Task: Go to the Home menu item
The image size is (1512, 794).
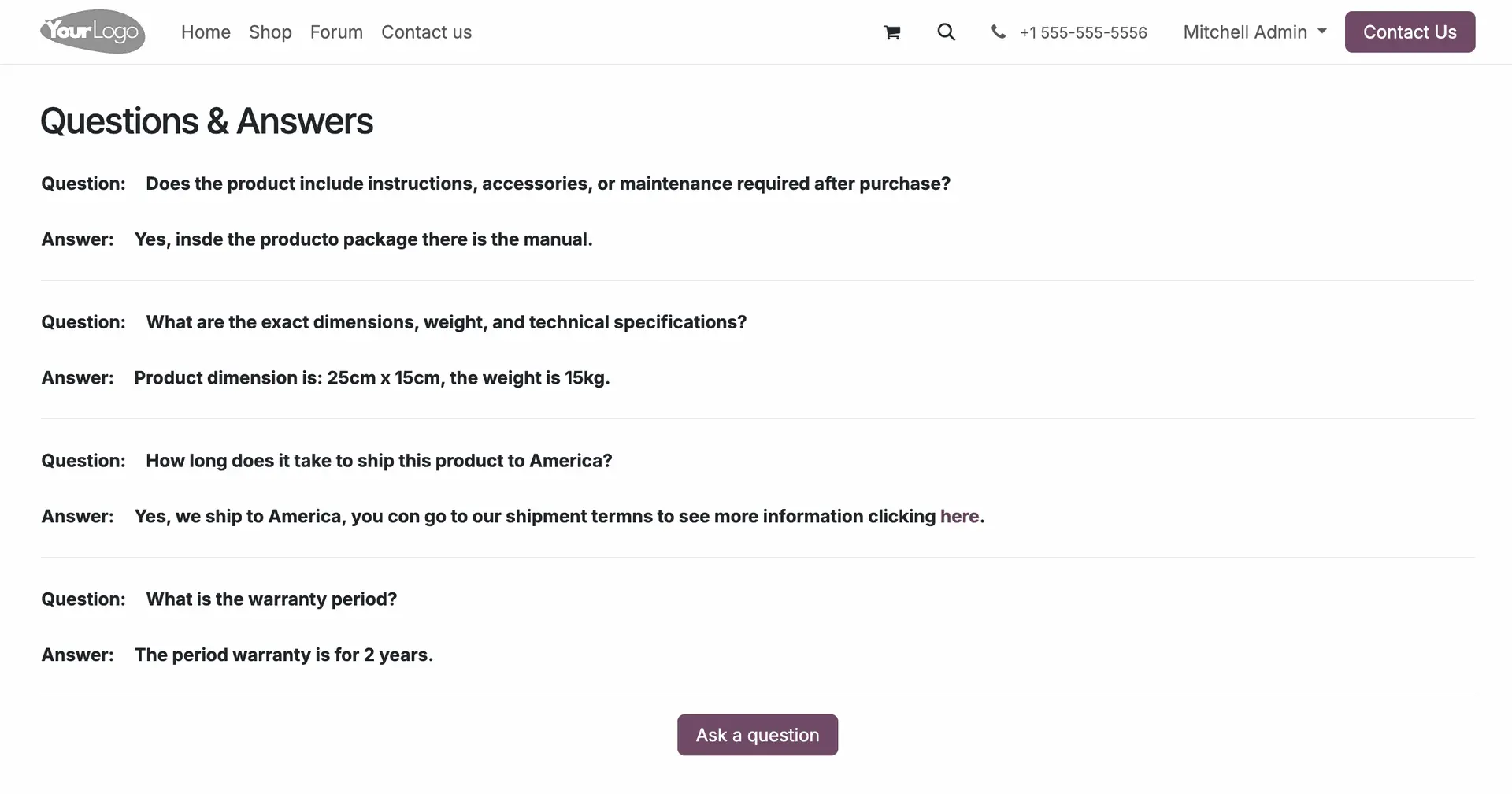Action: pos(206,32)
